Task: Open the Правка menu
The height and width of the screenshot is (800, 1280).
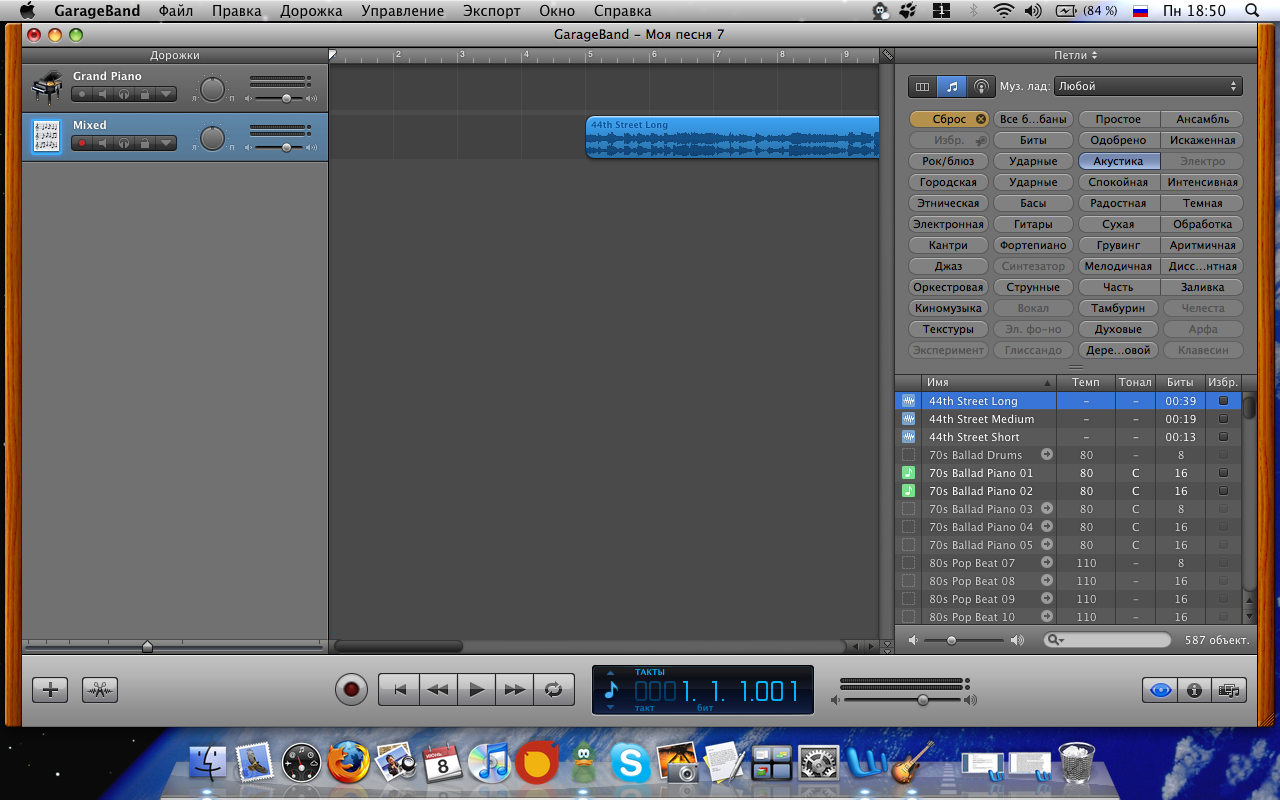Action: tap(236, 11)
